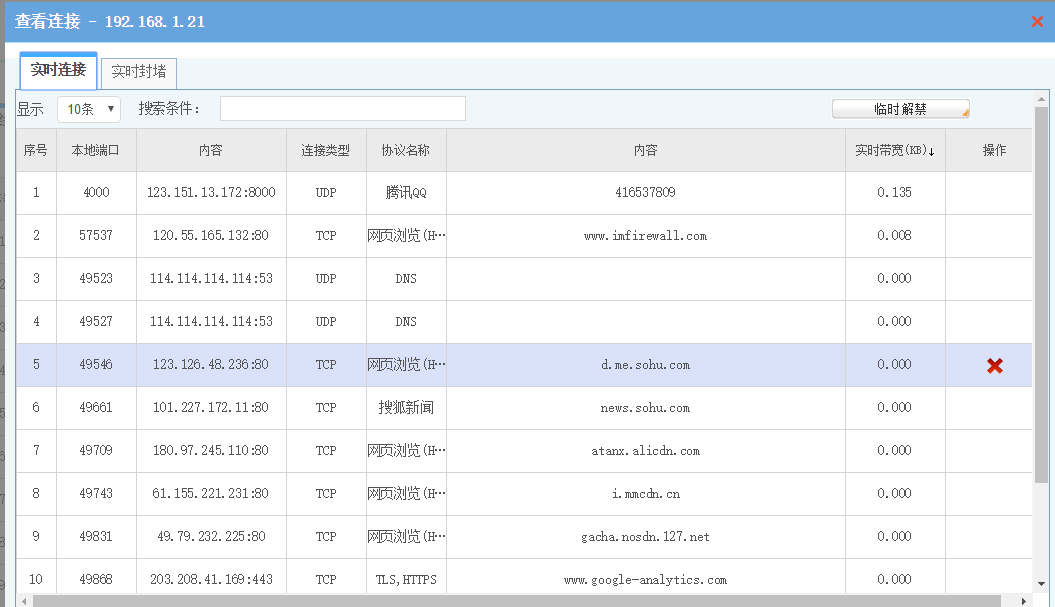The width and height of the screenshot is (1055, 607).
Task: Select the 实时连接 tab
Action: tap(58, 71)
